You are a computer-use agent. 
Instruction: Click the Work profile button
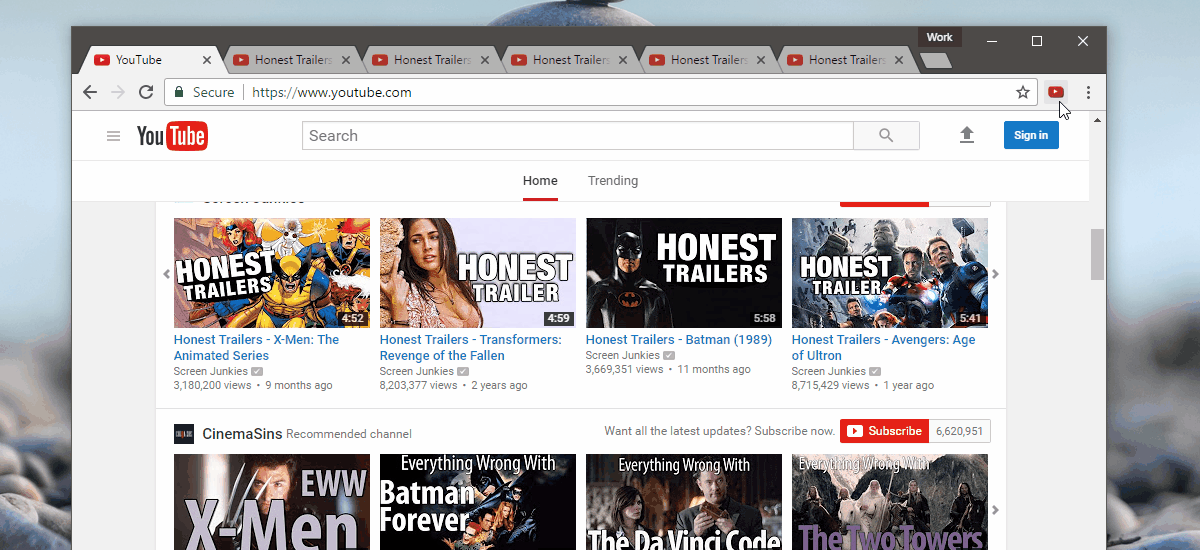(939, 38)
